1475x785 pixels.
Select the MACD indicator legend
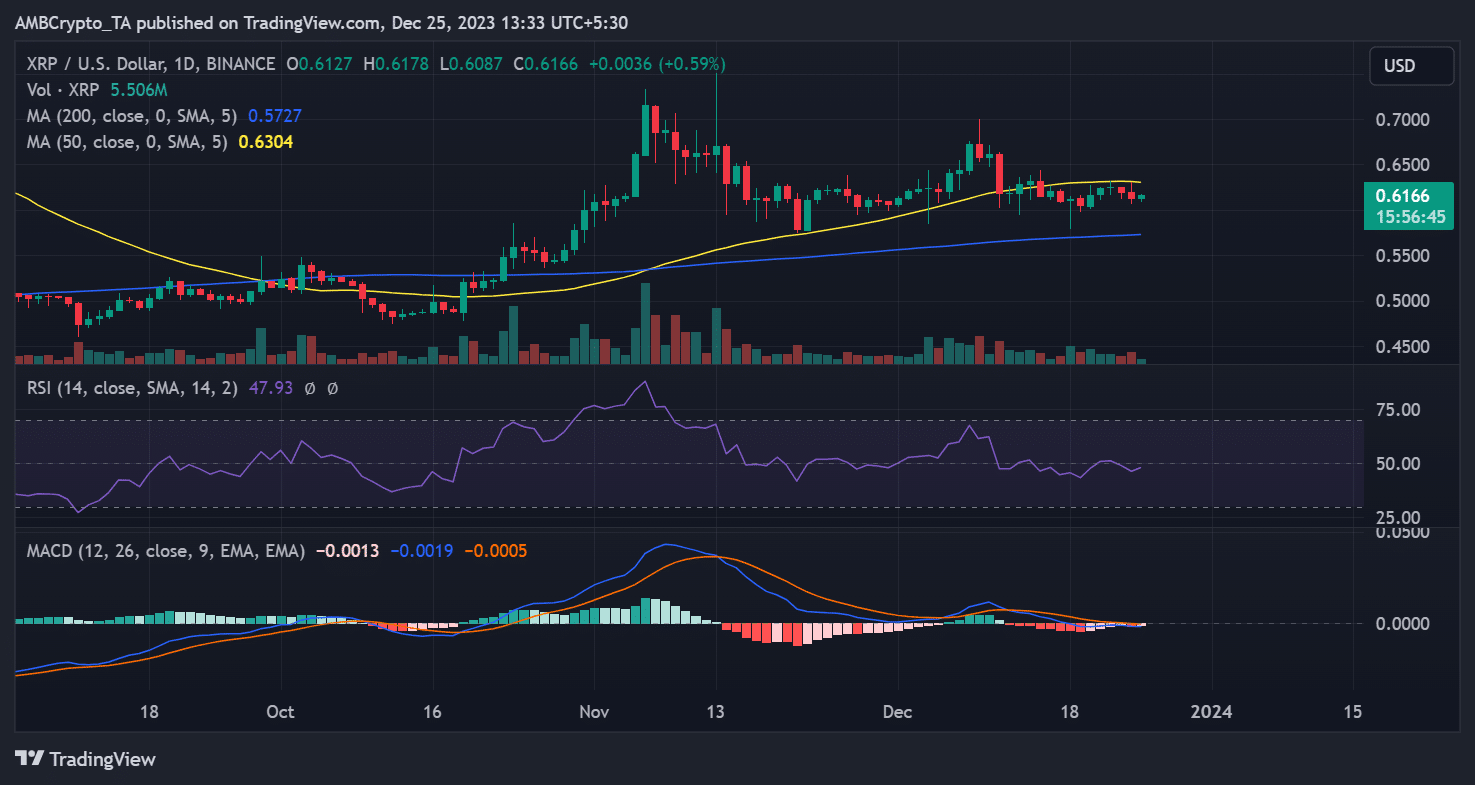coord(165,551)
